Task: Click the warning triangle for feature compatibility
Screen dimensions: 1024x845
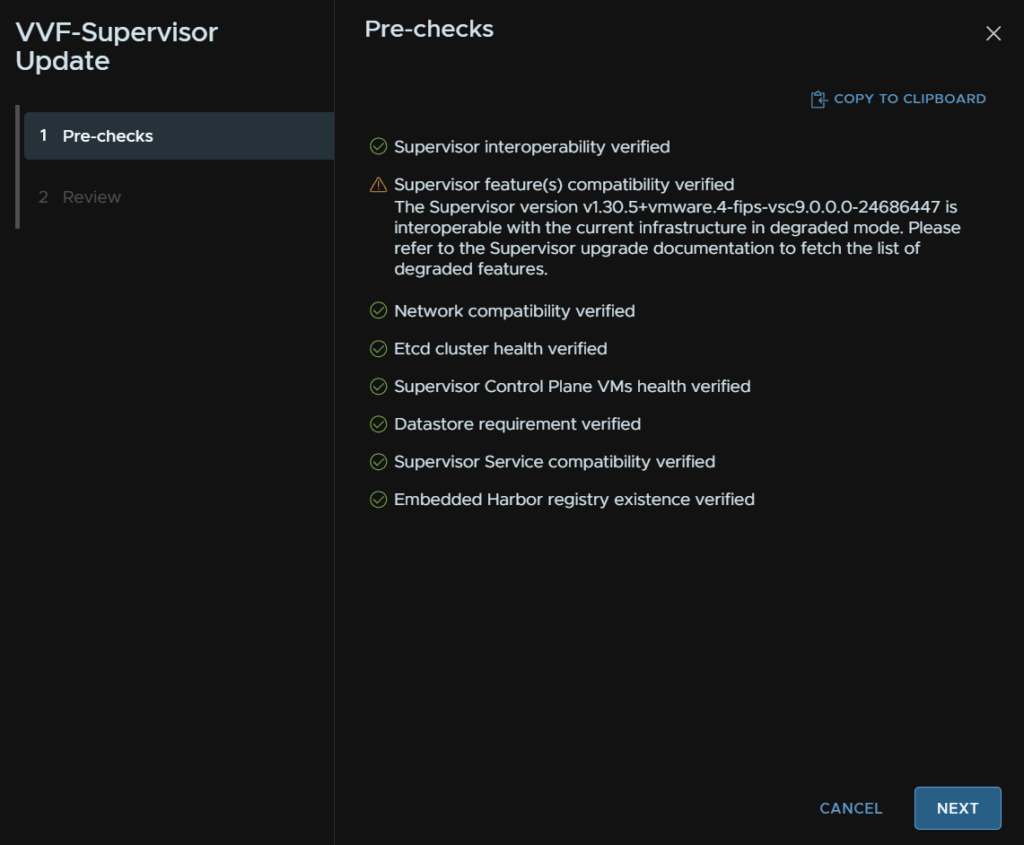Action: tap(378, 185)
